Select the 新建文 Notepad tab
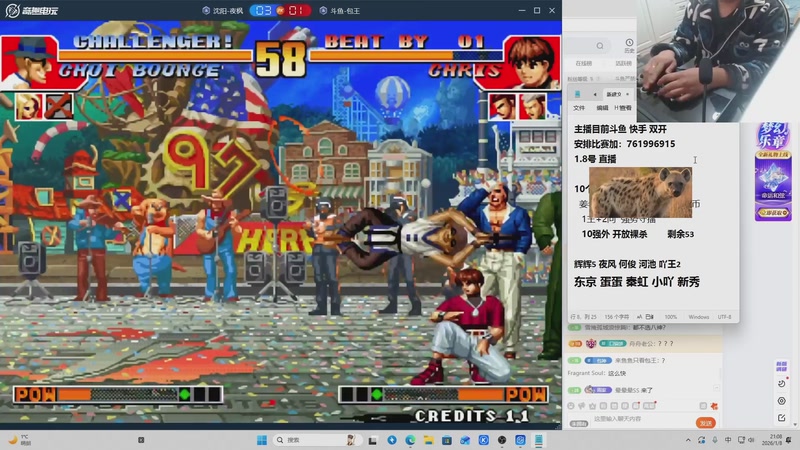The image size is (800, 450). click(613, 94)
